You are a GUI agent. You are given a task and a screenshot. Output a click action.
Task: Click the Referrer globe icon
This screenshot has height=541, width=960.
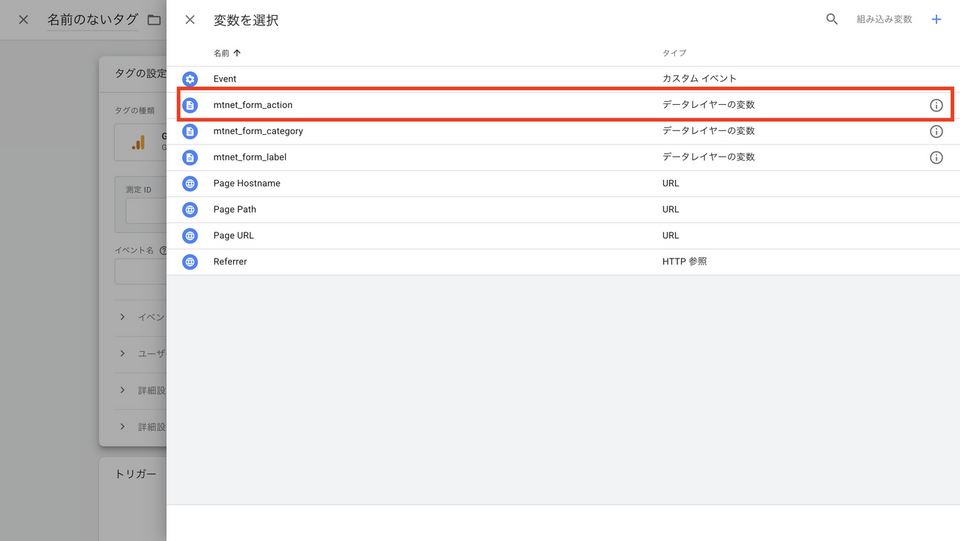coord(190,261)
